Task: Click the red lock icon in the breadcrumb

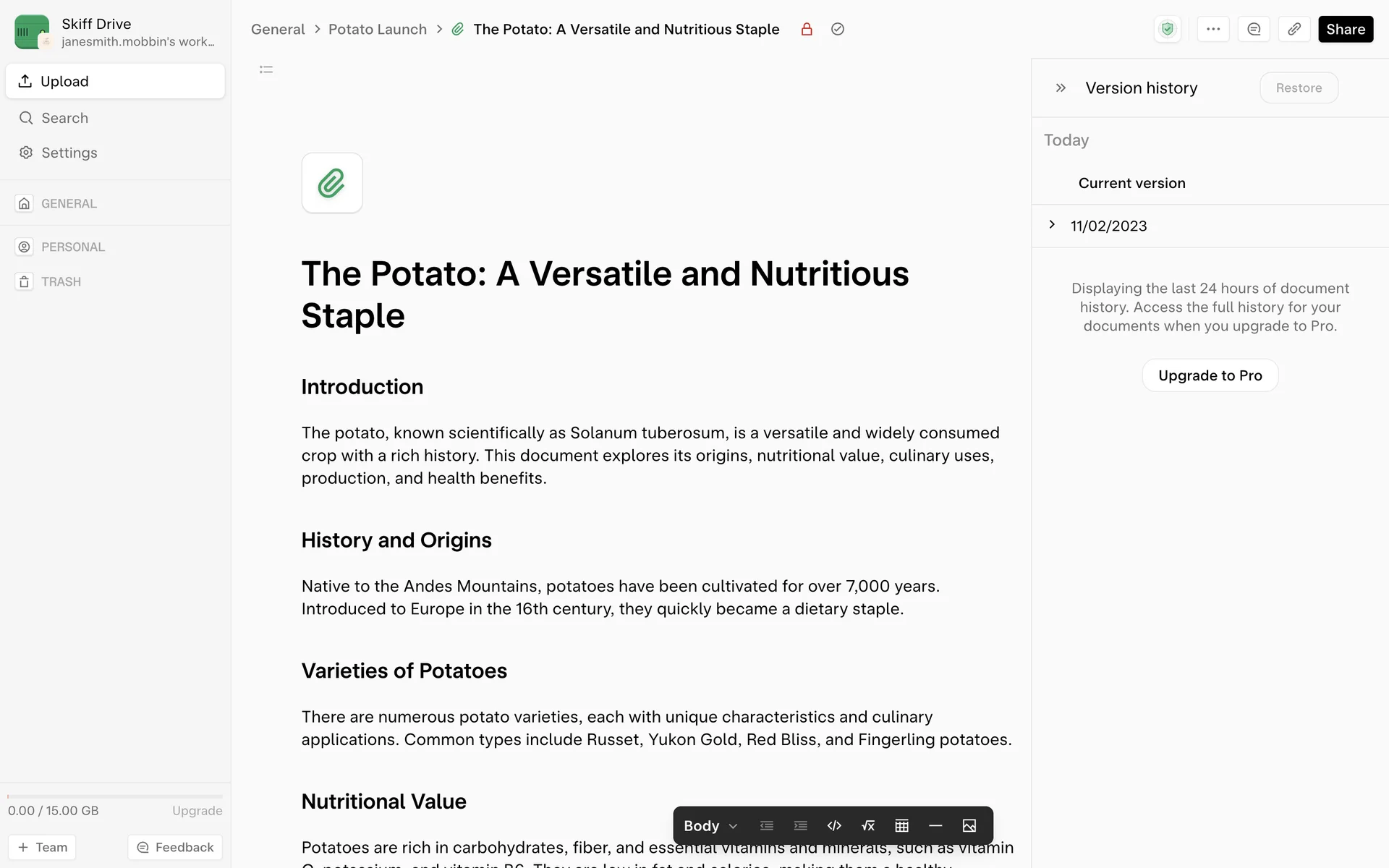Action: pos(807,29)
